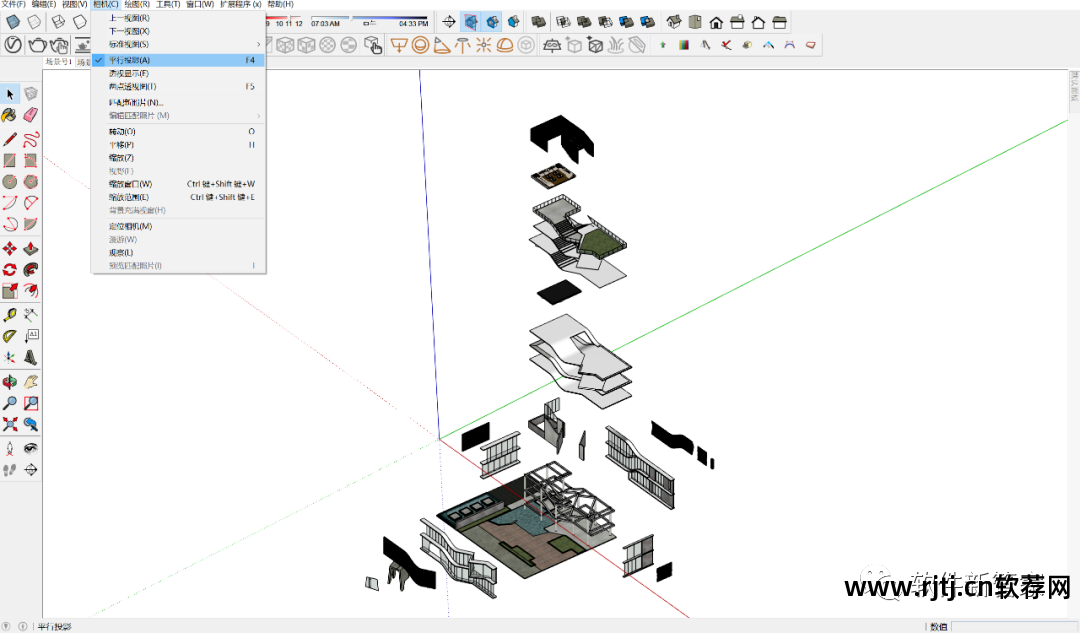Add V-Ray dome light icon

point(505,45)
